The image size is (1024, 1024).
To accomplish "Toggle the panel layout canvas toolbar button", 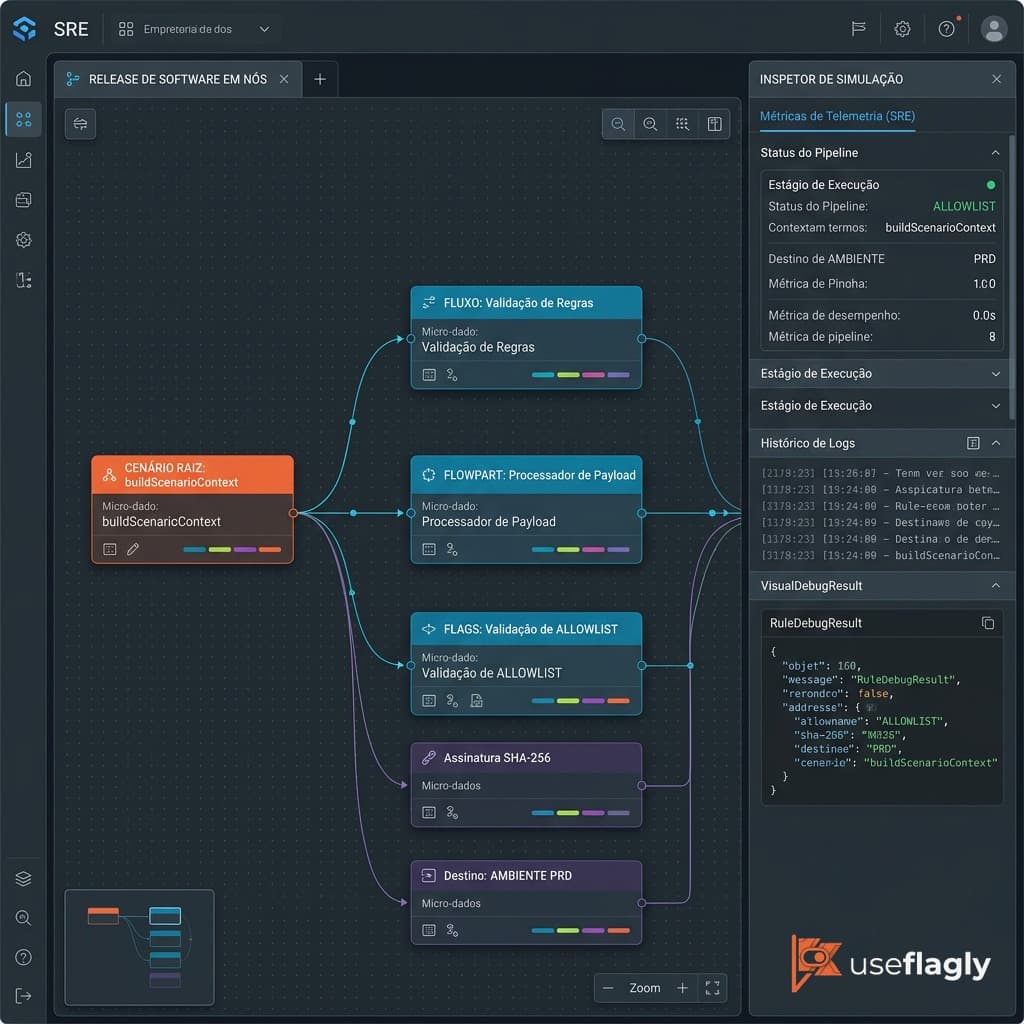I will [714, 124].
